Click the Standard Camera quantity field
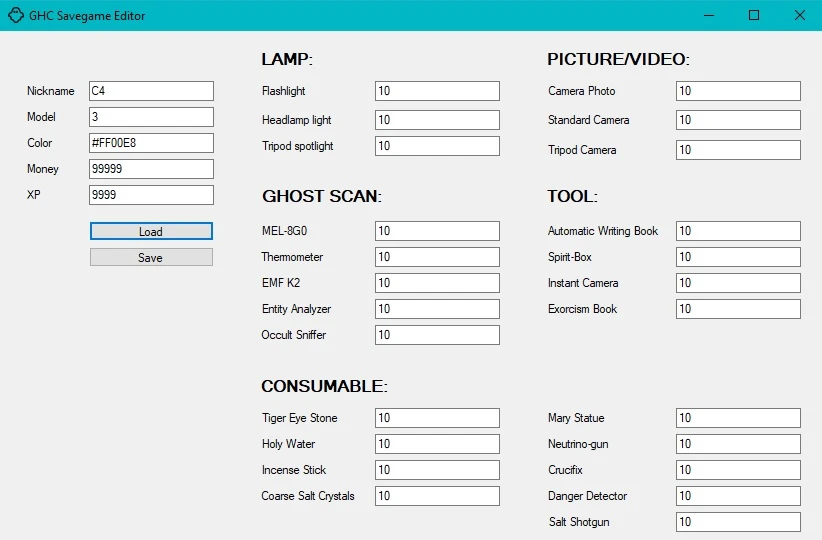The height and width of the screenshot is (540, 822). [738, 120]
